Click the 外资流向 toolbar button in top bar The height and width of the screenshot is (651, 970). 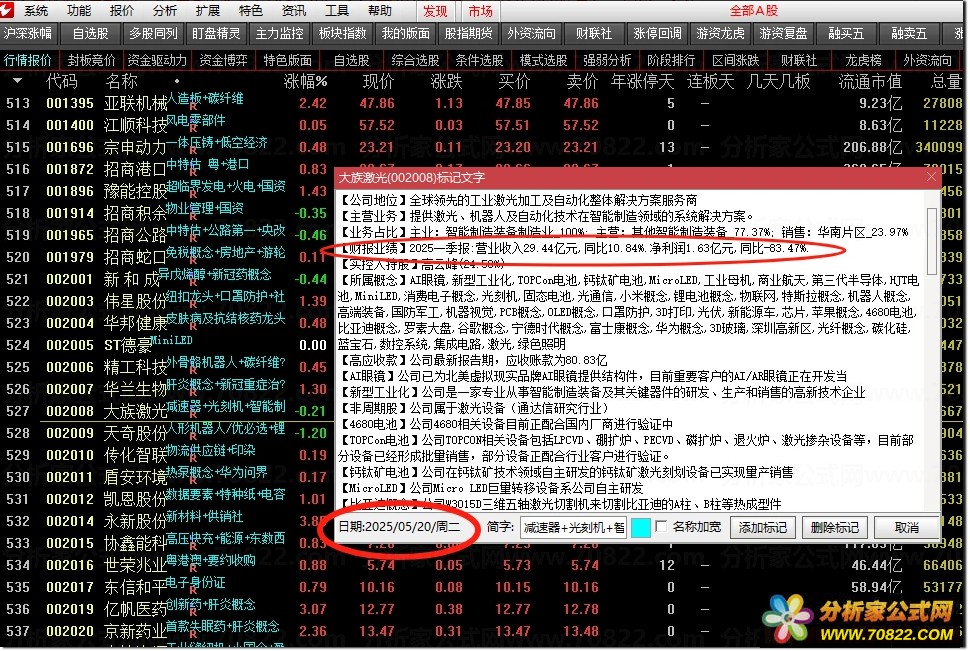[x=531, y=33]
